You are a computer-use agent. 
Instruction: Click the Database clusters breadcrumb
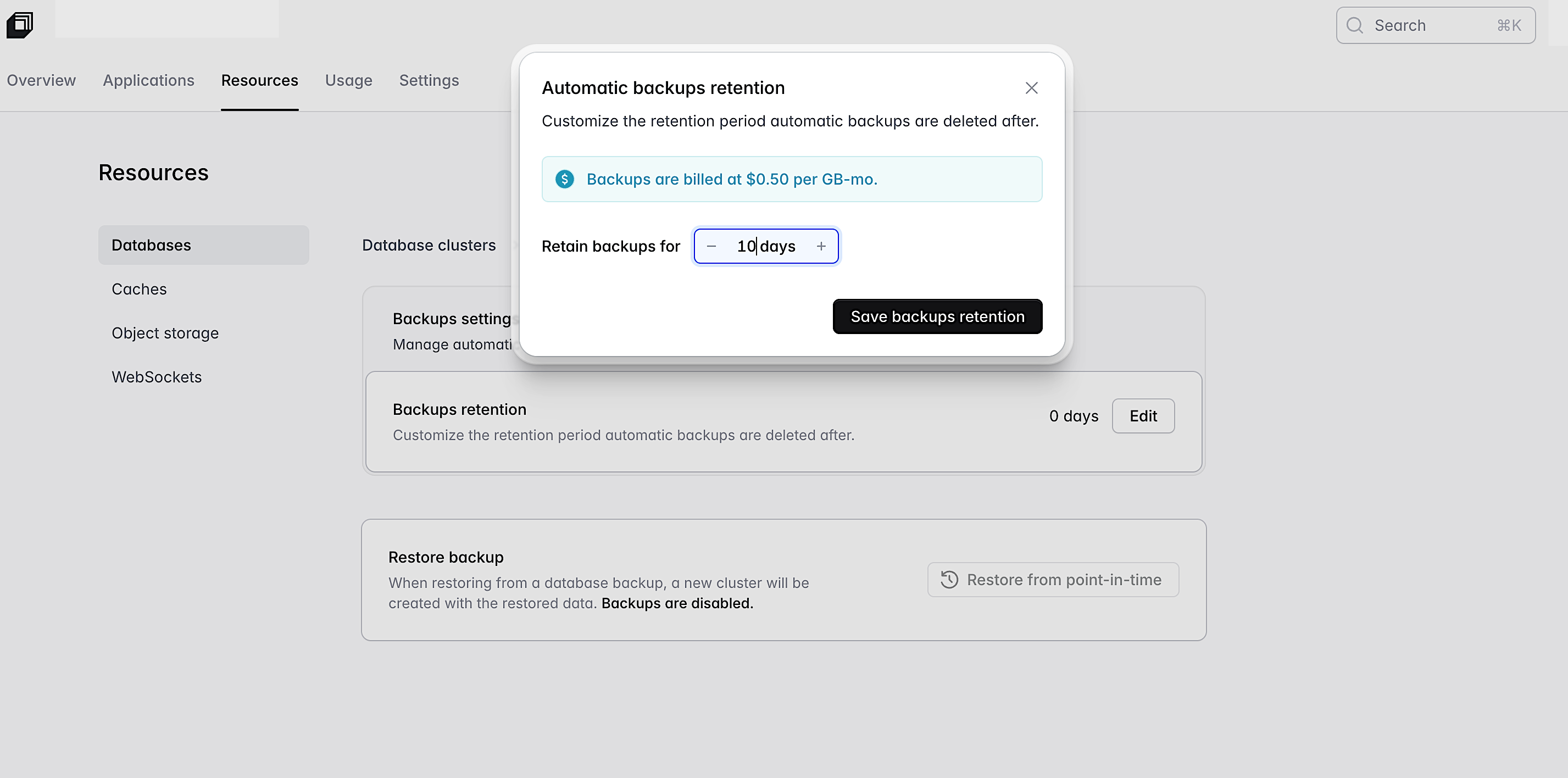coord(429,246)
